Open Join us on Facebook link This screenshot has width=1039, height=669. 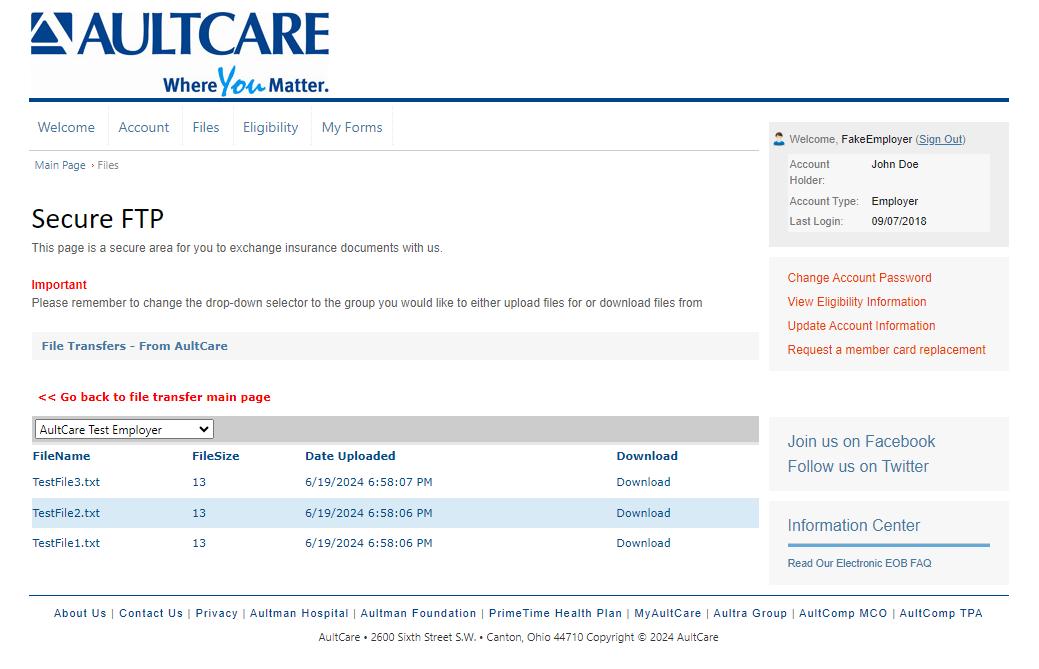[x=861, y=441]
